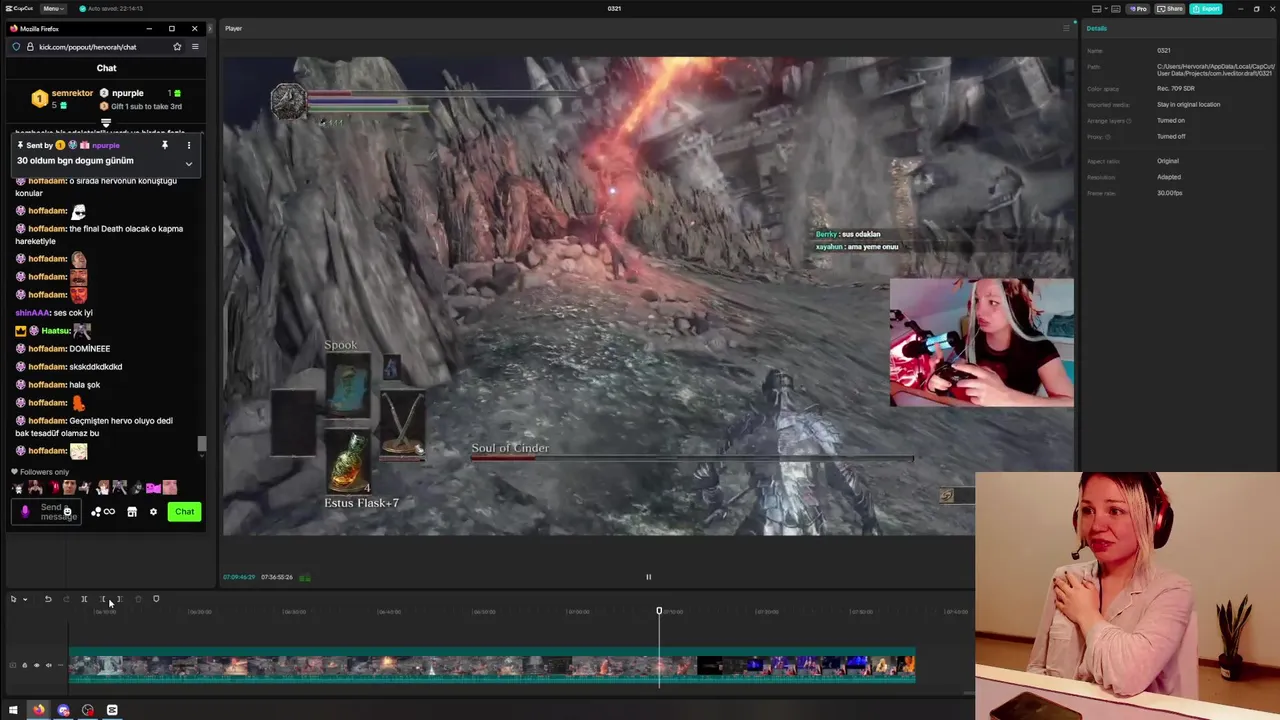
Task: Click the Arrange layers info icon
Action: [1129, 121]
